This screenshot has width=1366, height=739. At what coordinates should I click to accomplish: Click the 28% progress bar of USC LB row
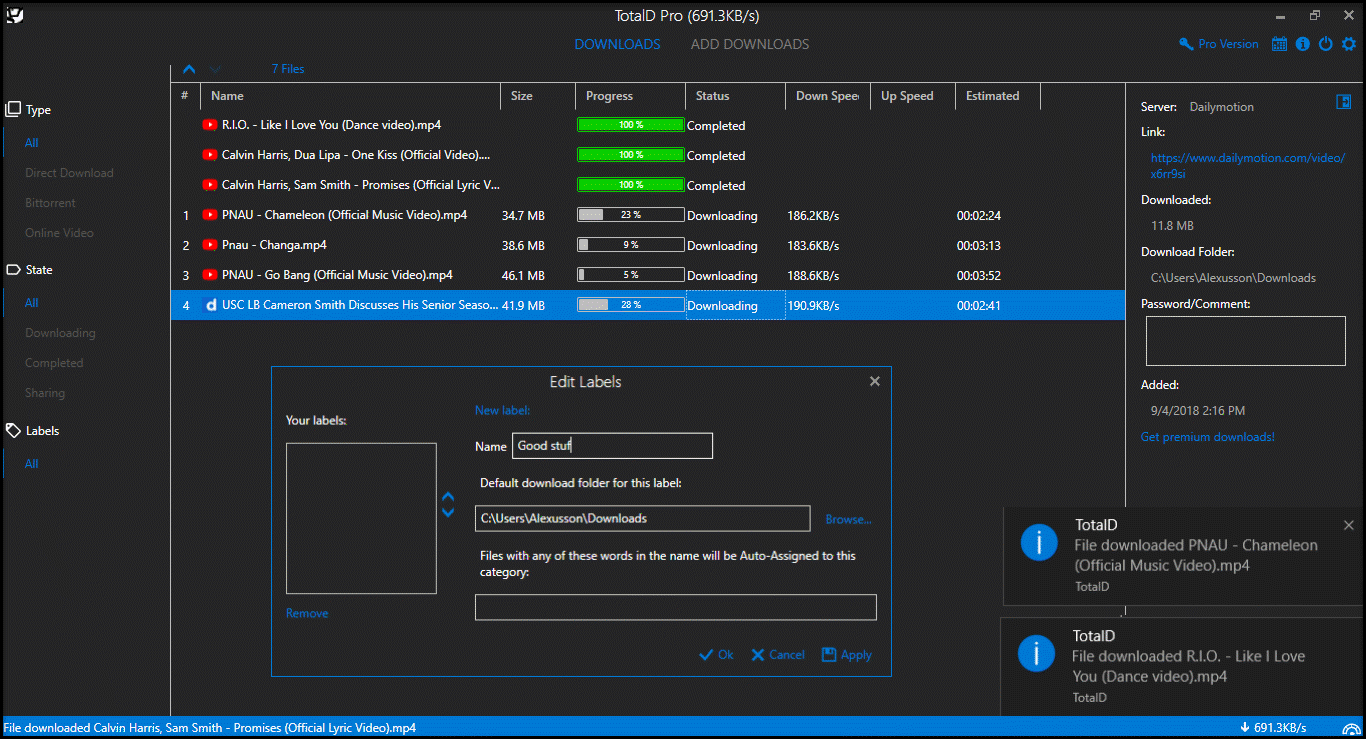point(631,305)
